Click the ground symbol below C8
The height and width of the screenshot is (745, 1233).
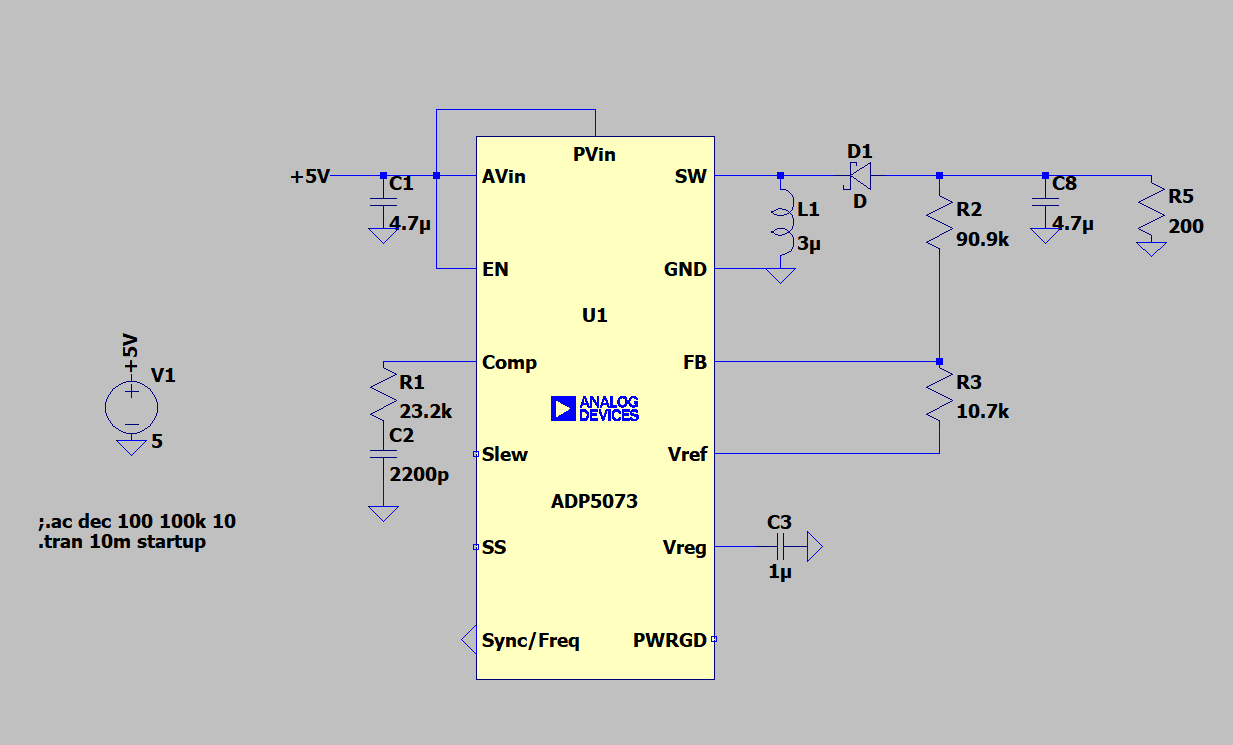[1045, 236]
